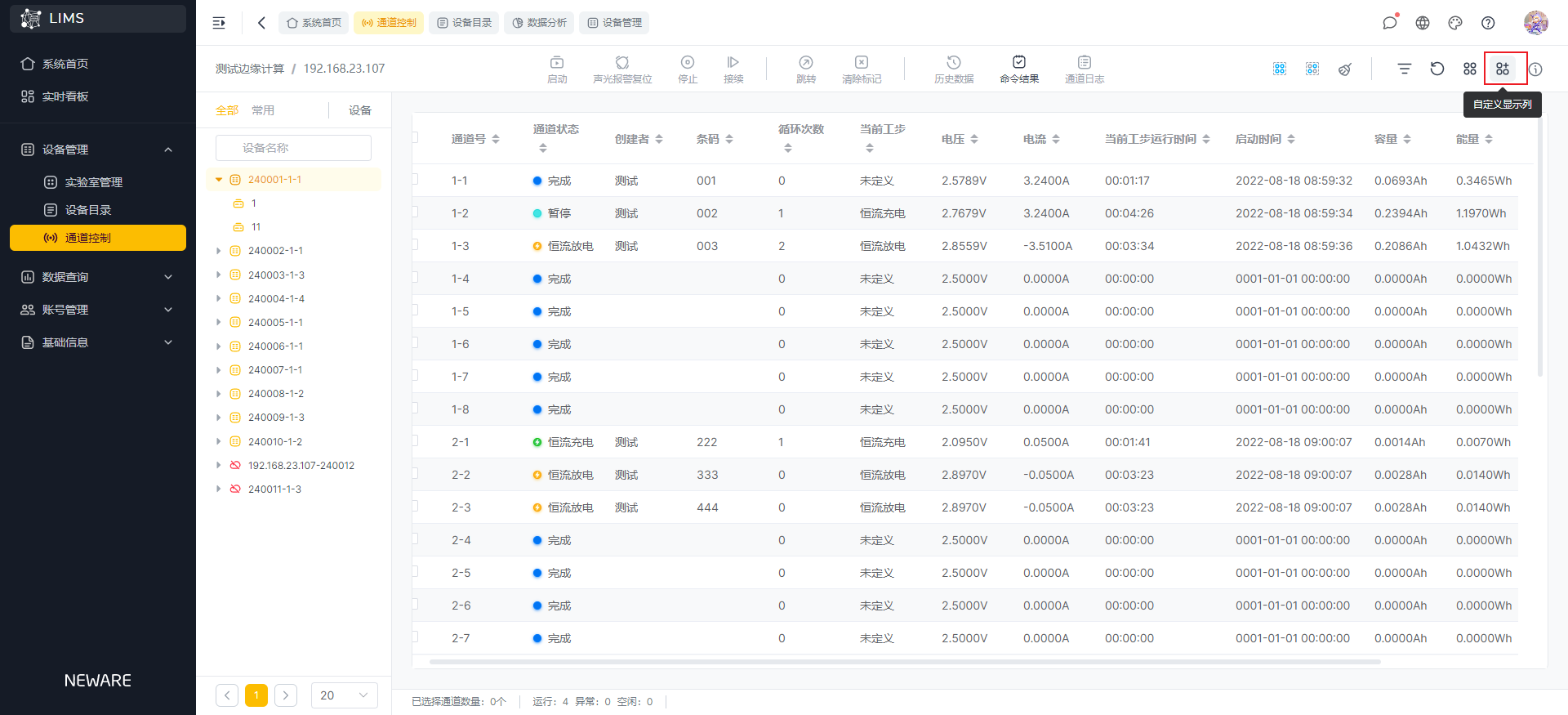Click the next page arrow button
This screenshot has height=715, width=1568.
286,695
